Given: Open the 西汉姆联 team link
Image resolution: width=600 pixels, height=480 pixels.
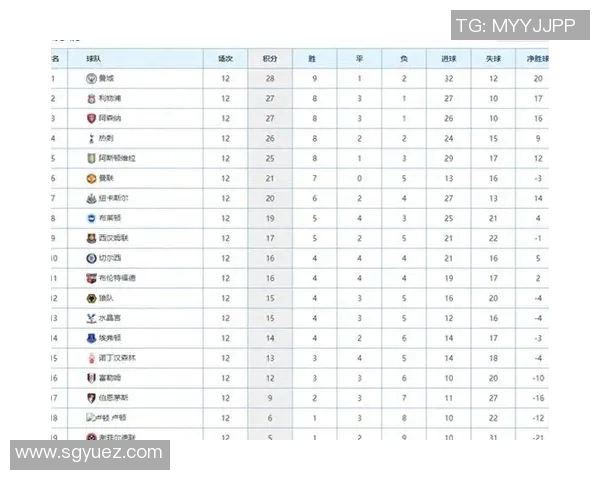Looking at the screenshot, I should pos(113,238).
